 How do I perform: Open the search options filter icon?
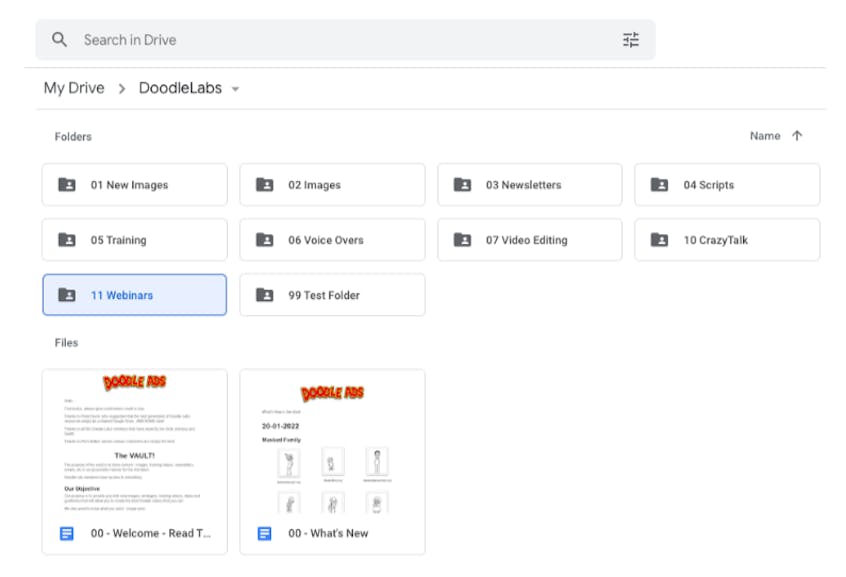630,40
